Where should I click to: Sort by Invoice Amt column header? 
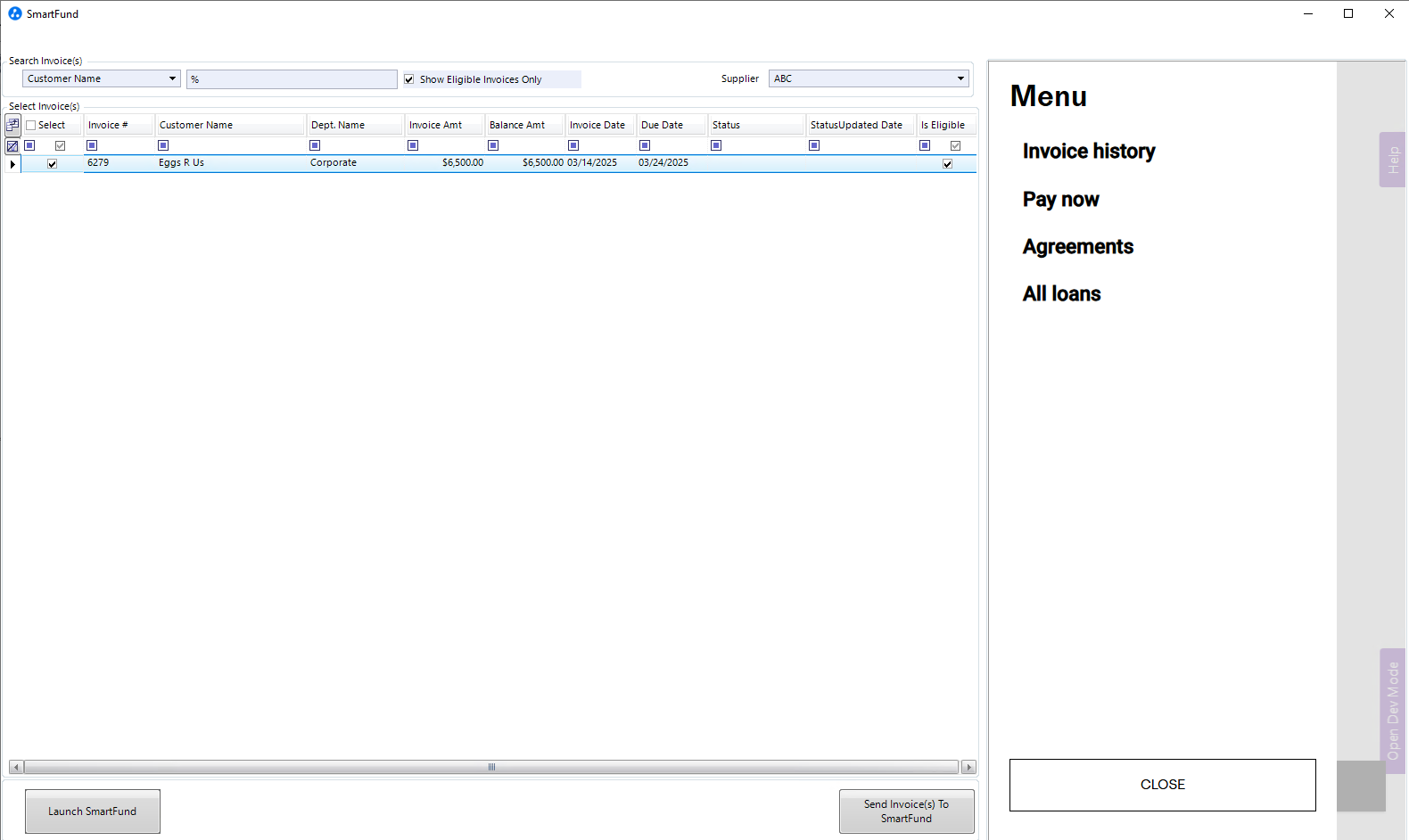[444, 125]
